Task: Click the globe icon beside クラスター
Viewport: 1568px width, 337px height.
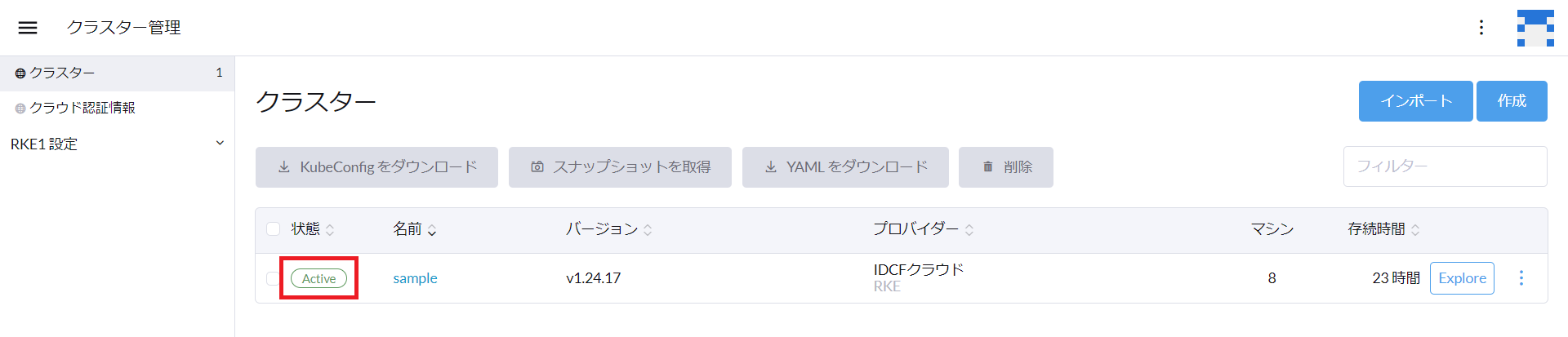Action: (x=20, y=73)
